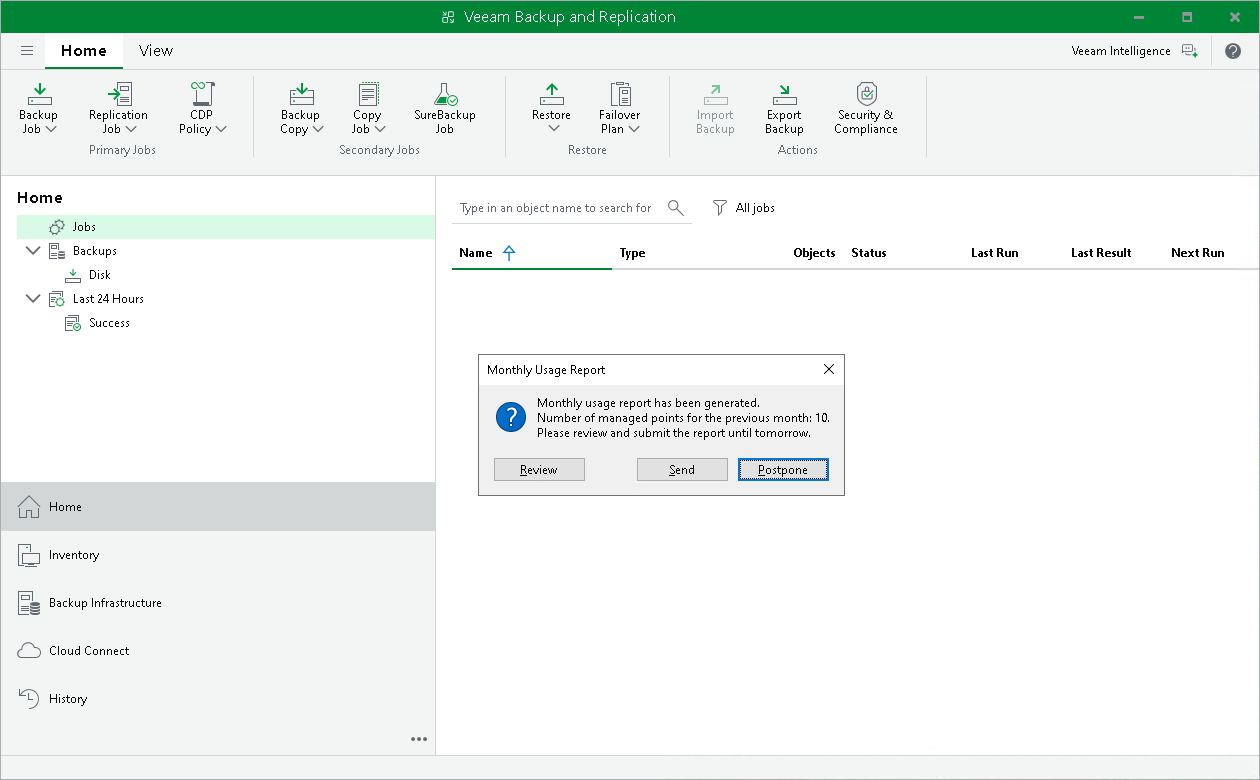Viewport: 1260px width, 780px height.
Task: Collapse the Last 24 Hours node
Action: click(x=33, y=298)
